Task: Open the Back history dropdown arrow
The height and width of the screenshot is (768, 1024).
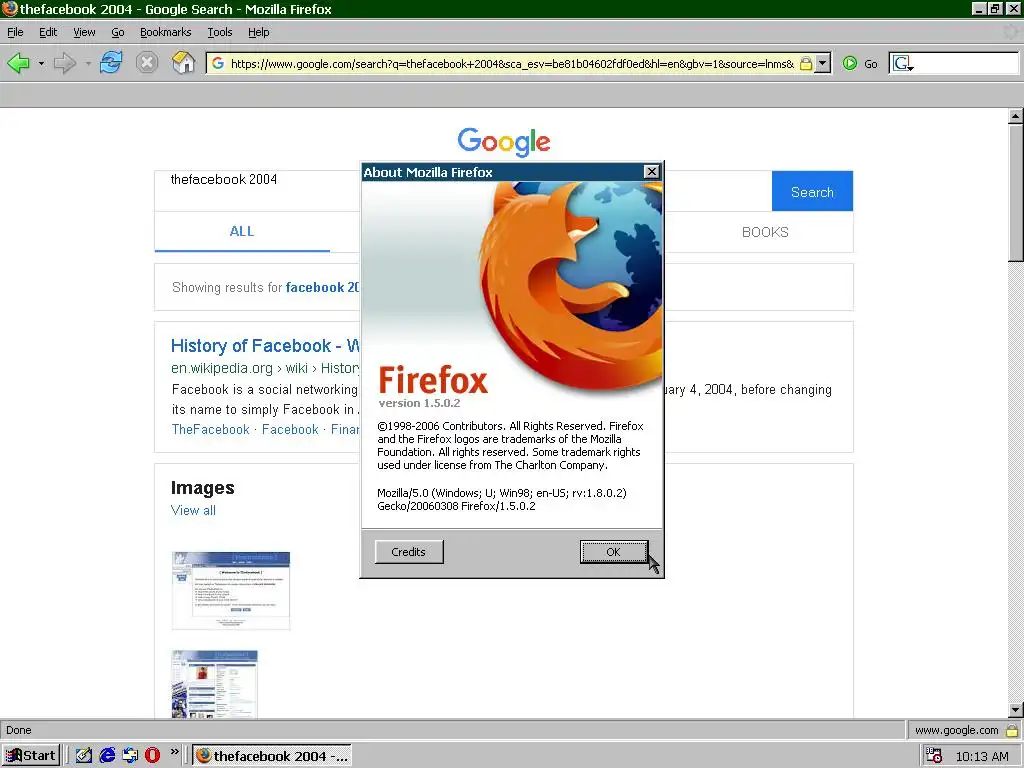Action: pyautogui.click(x=41, y=64)
